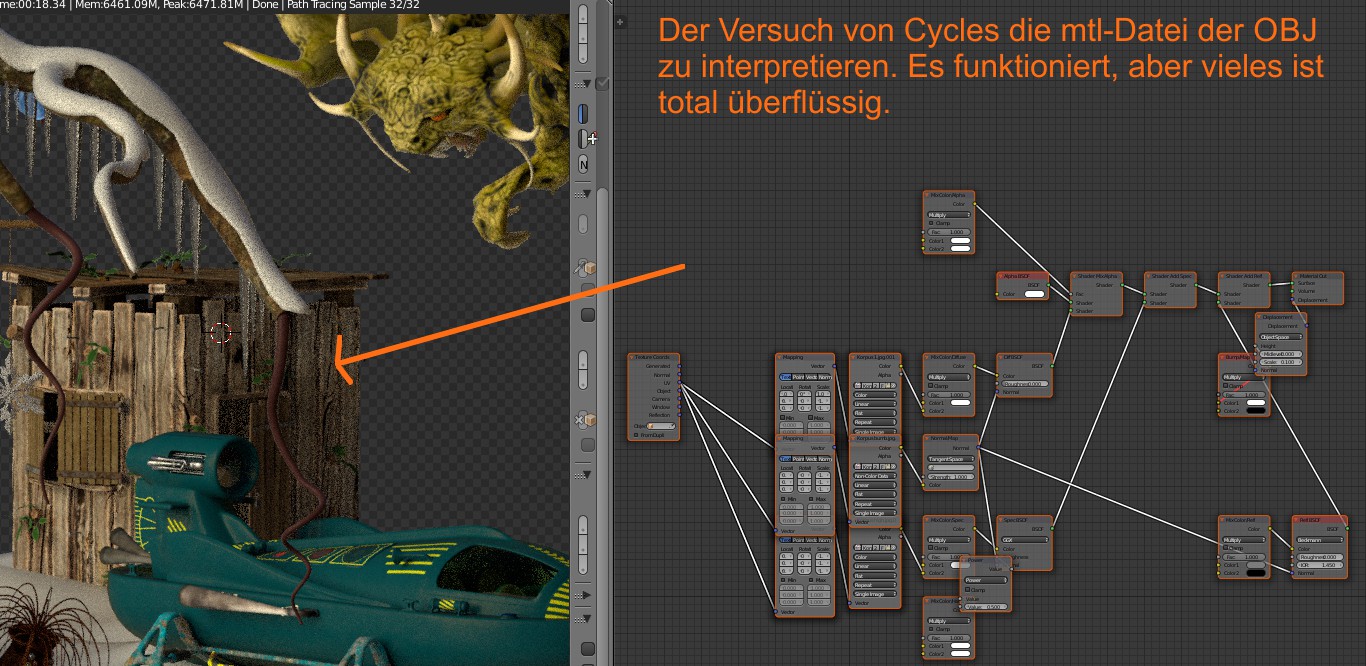1366x666 pixels.
Task: Enable fromDupli checkbox in Texture Coords node
Action: click(638, 435)
